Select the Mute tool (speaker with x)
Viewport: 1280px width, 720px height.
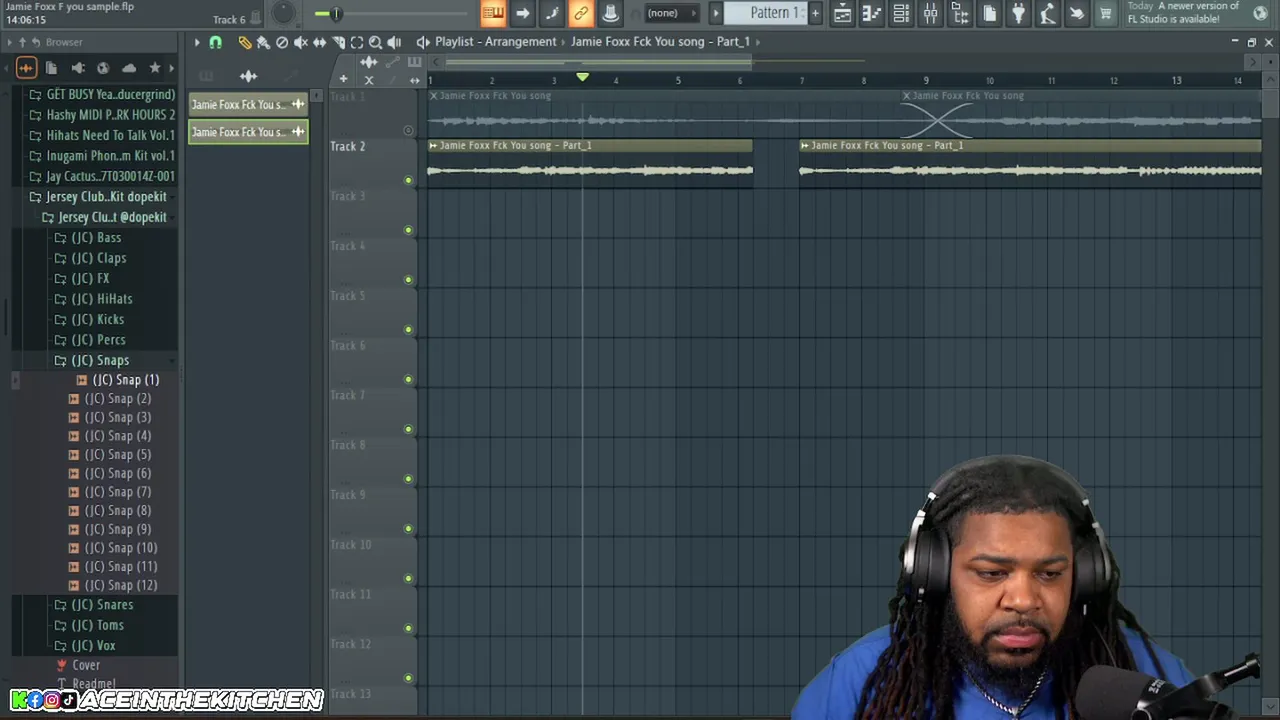pos(301,42)
